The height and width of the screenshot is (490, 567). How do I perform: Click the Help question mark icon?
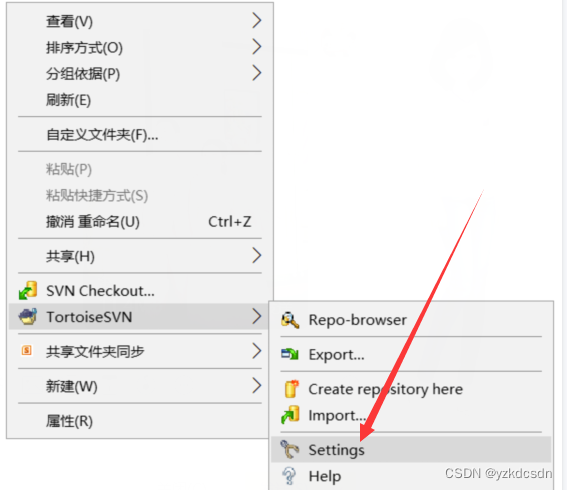(x=290, y=476)
